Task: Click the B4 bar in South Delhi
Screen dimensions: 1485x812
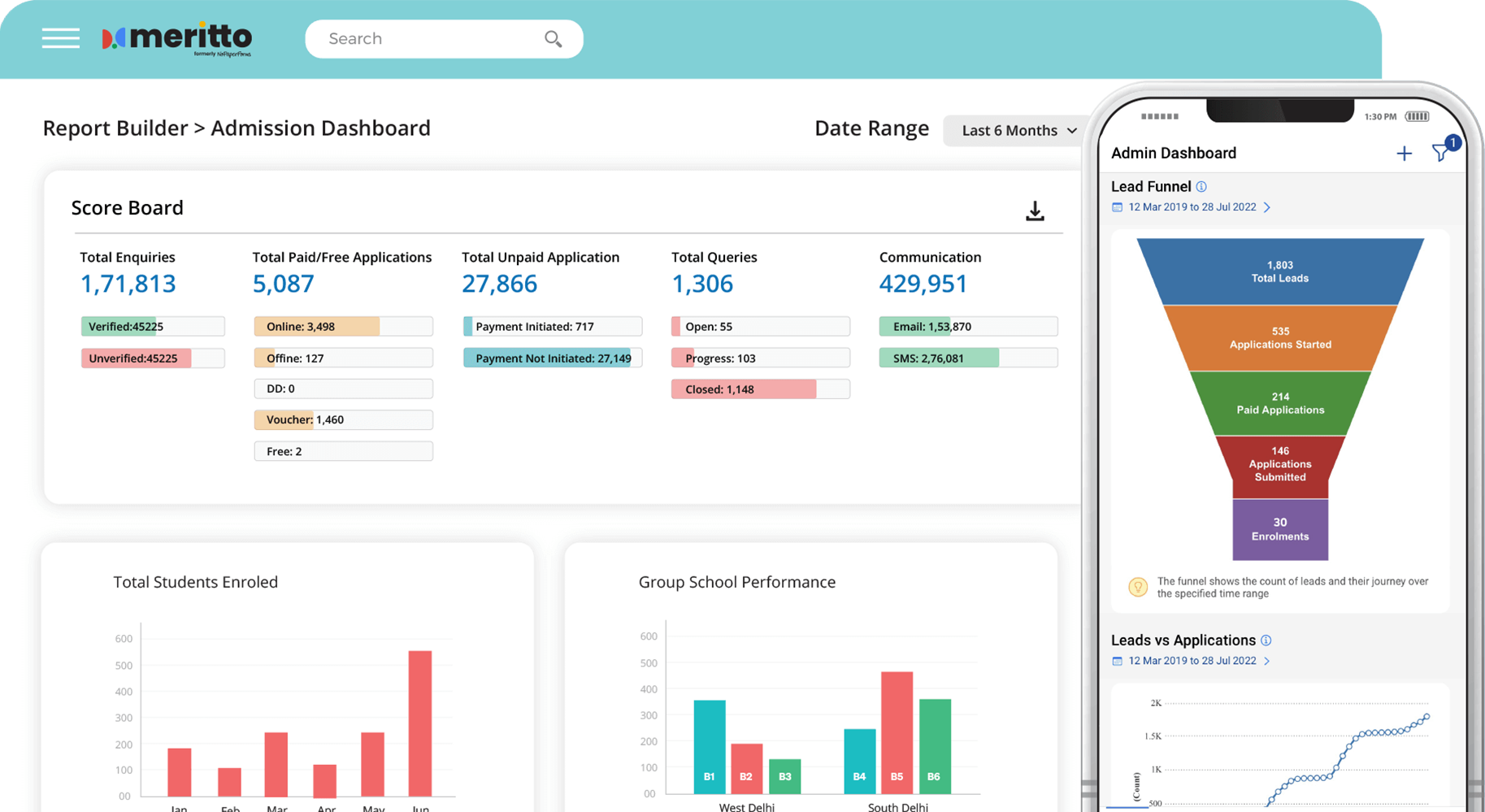Action: tap(860, 762)
